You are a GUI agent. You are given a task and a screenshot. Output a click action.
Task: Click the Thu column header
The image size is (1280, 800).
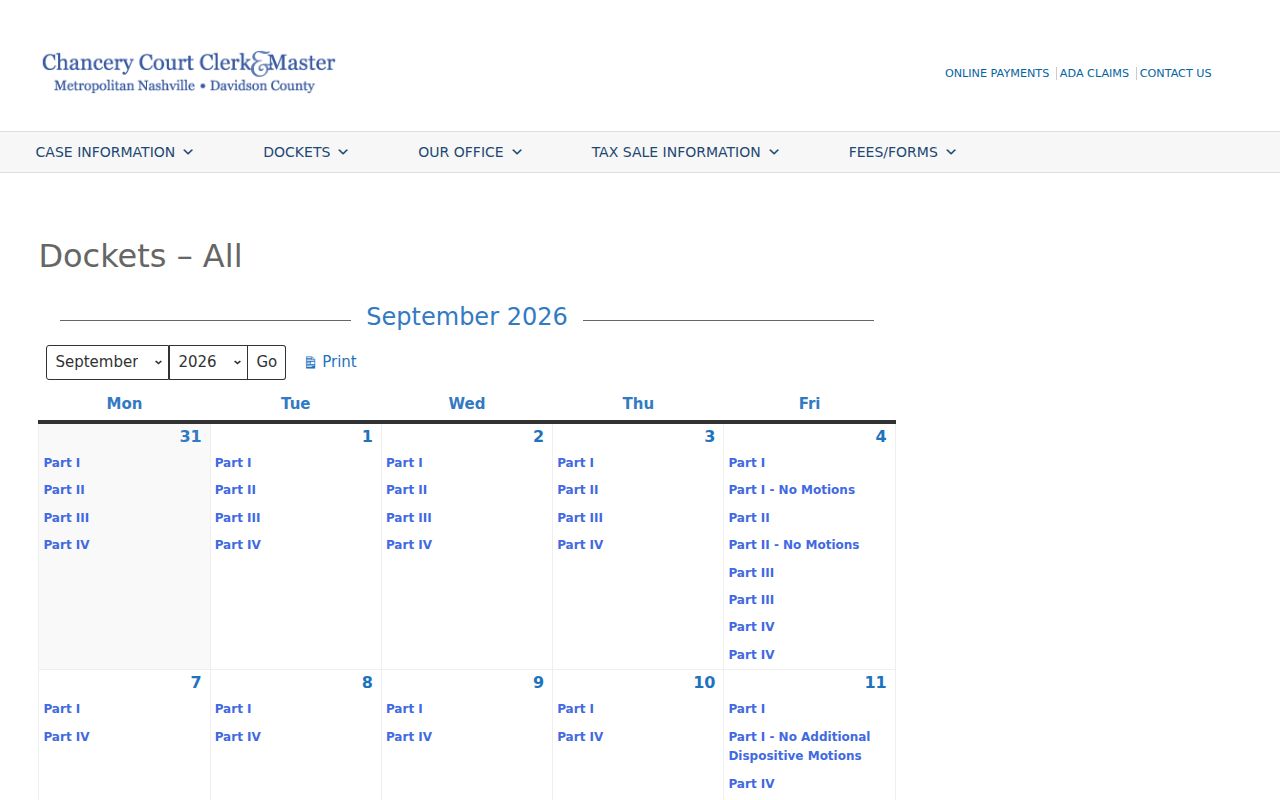pyautogui.click(x=638, y=404)
